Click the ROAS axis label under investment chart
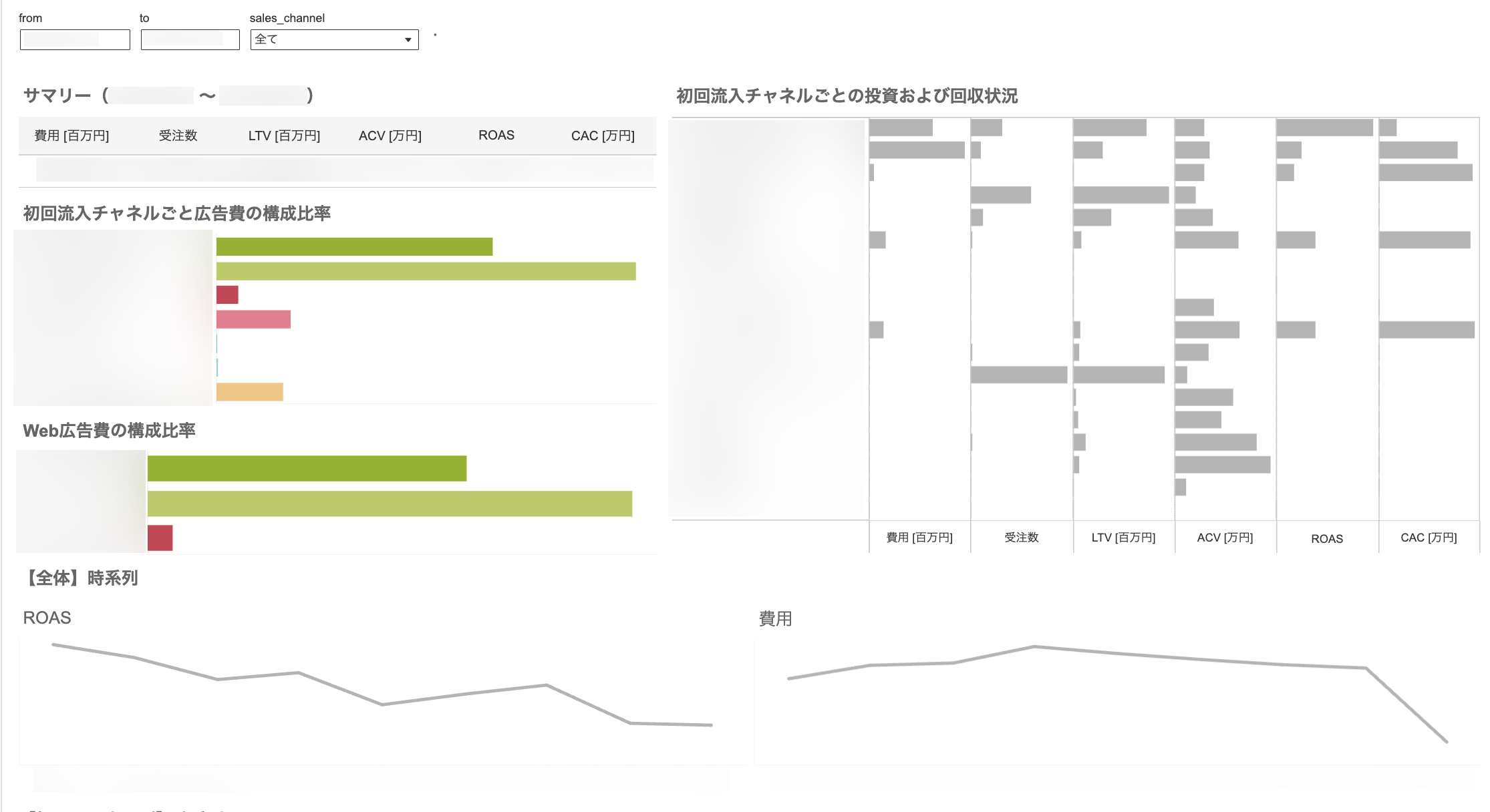1490x812 pixels. [1326, 539]
